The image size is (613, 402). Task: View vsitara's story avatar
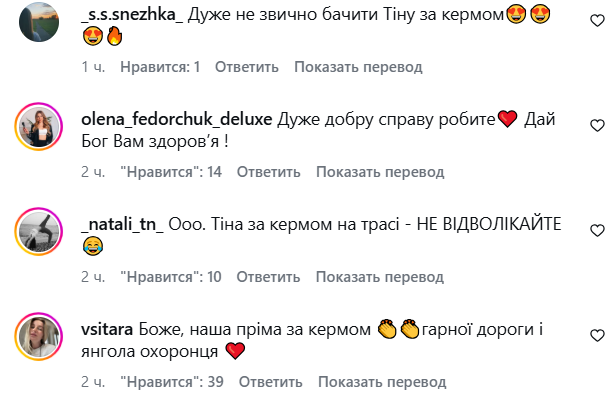click(x=39, y=336)
